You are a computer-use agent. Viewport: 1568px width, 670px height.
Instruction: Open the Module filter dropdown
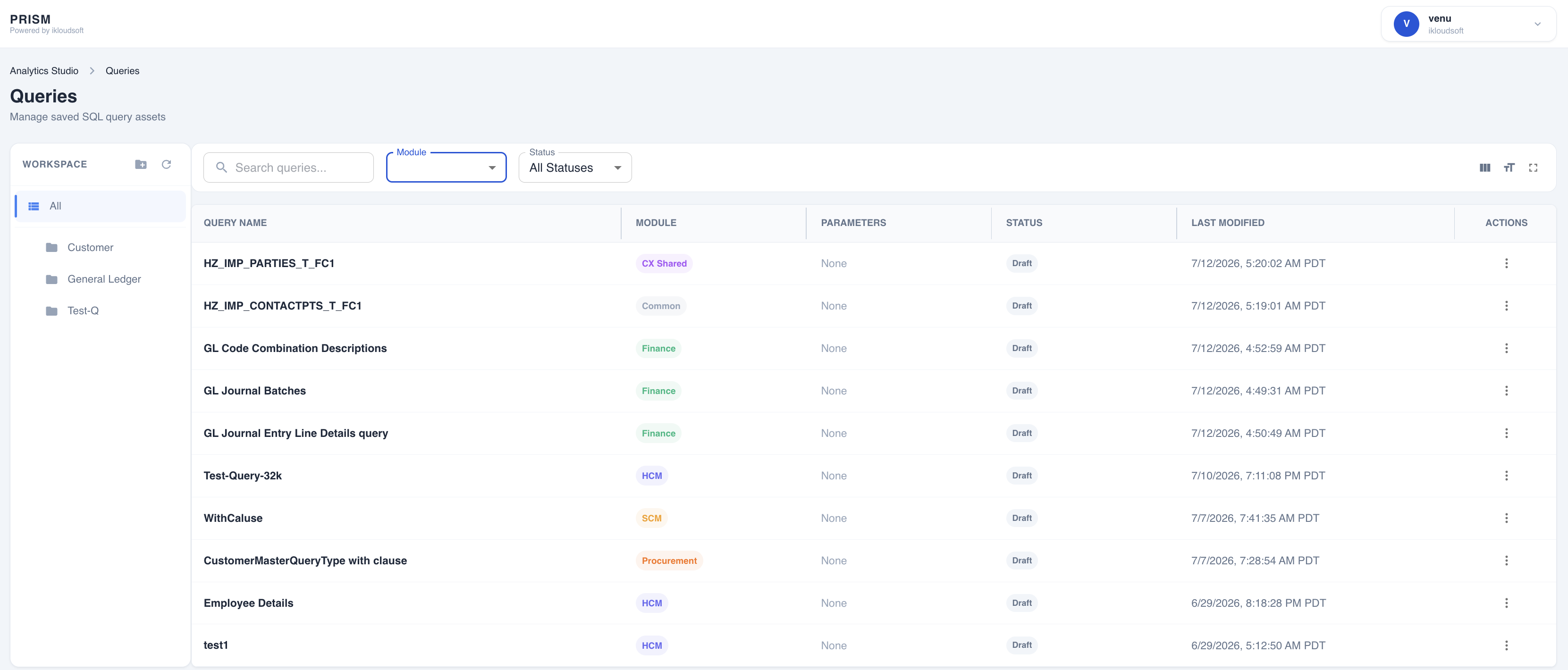(x=446, y=167)
